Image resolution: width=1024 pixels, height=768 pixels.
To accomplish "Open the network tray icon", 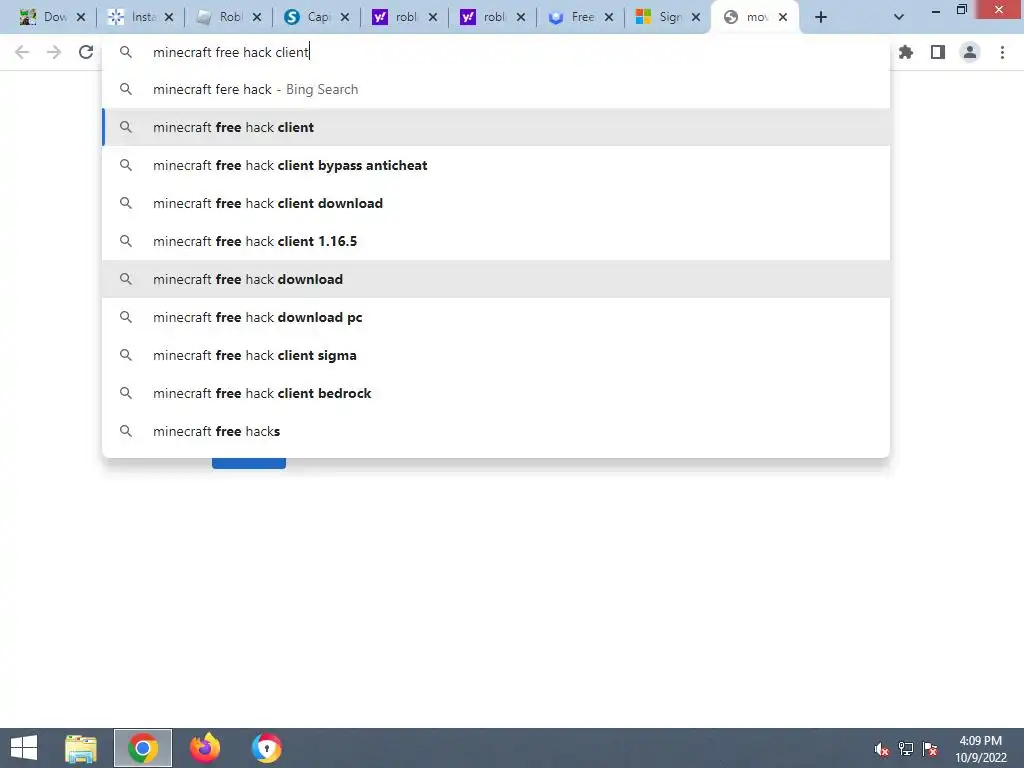I will point(906,749).
